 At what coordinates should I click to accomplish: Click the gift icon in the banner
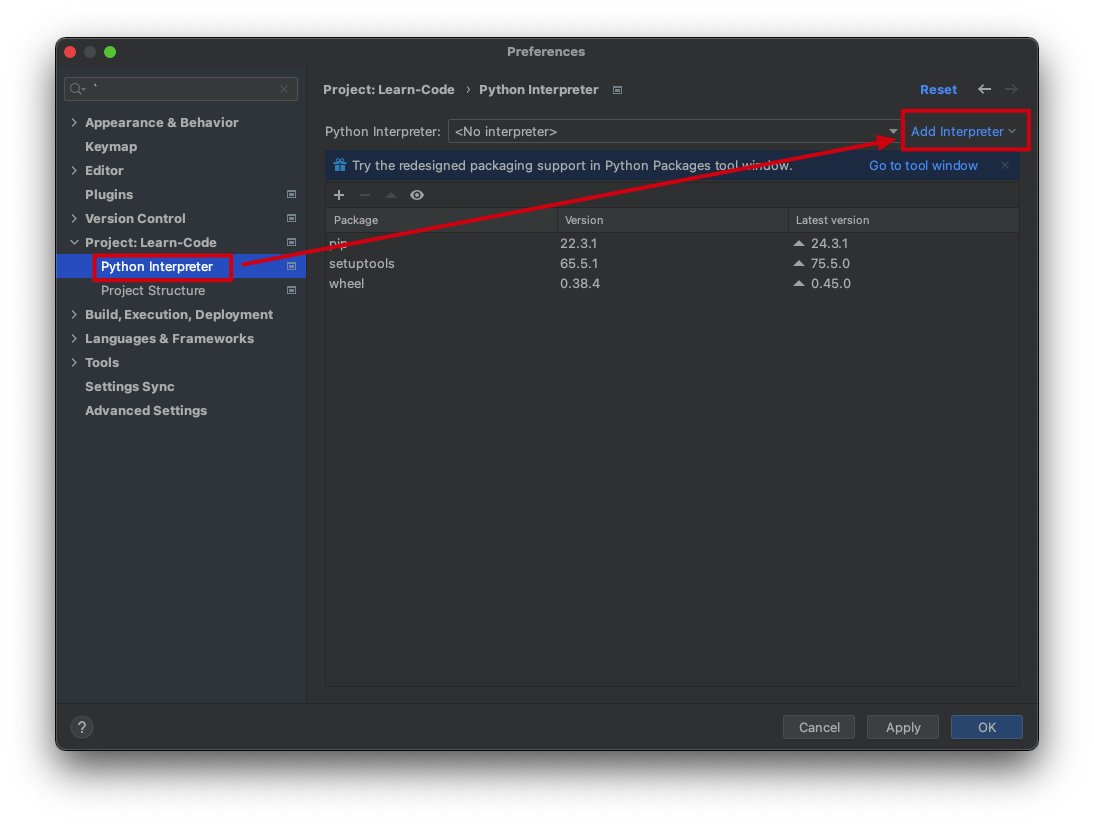click(x=339, y=165)
